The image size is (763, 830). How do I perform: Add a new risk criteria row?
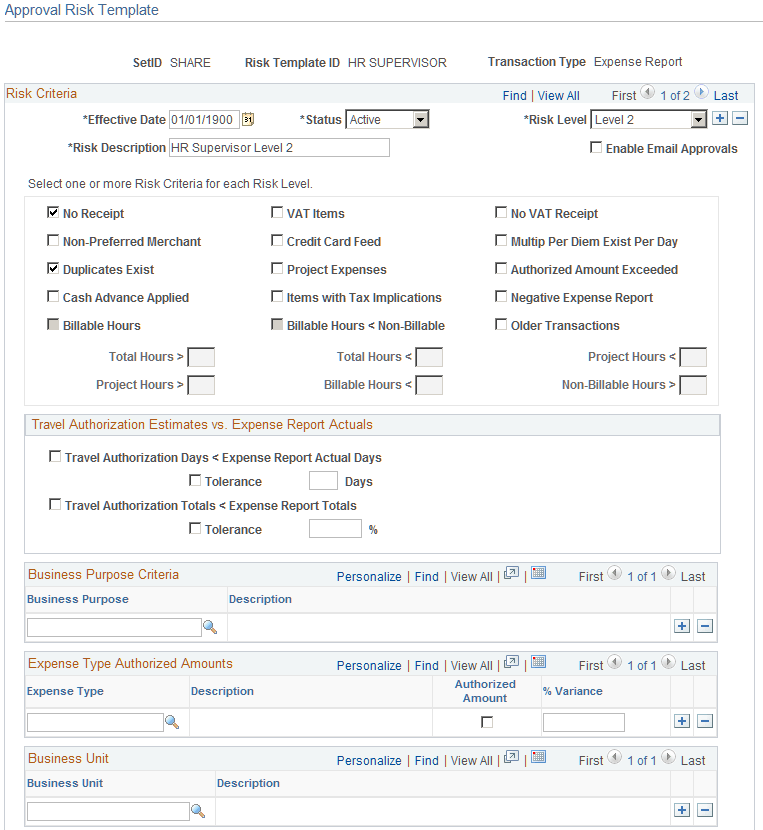[722, 118]
